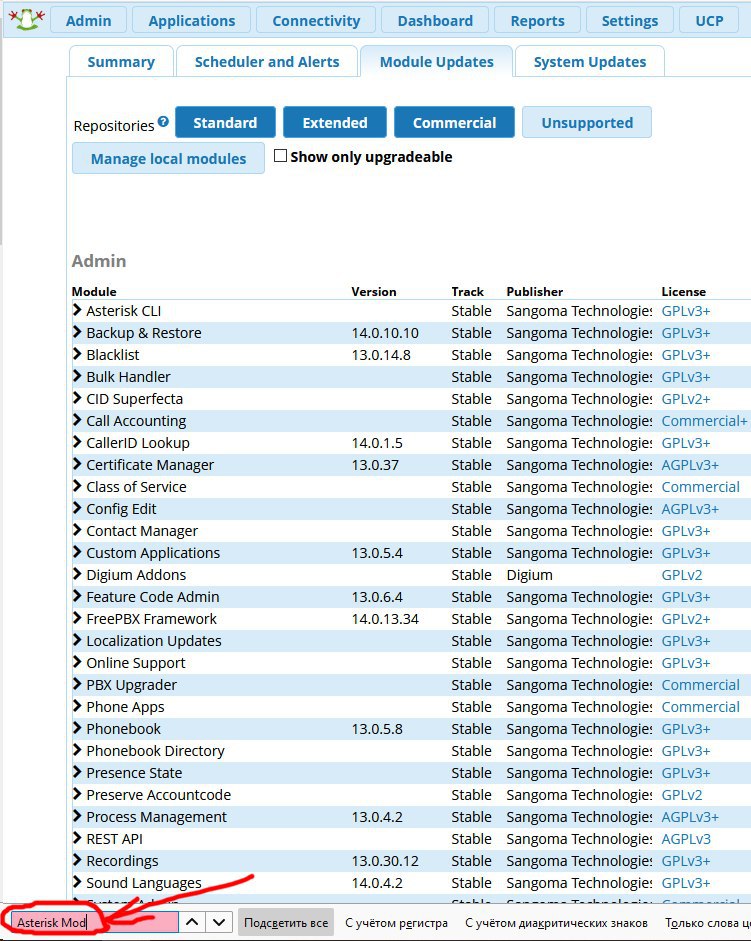Toggle the Standard repository button
751x941 pixels.
pos(225,122)
